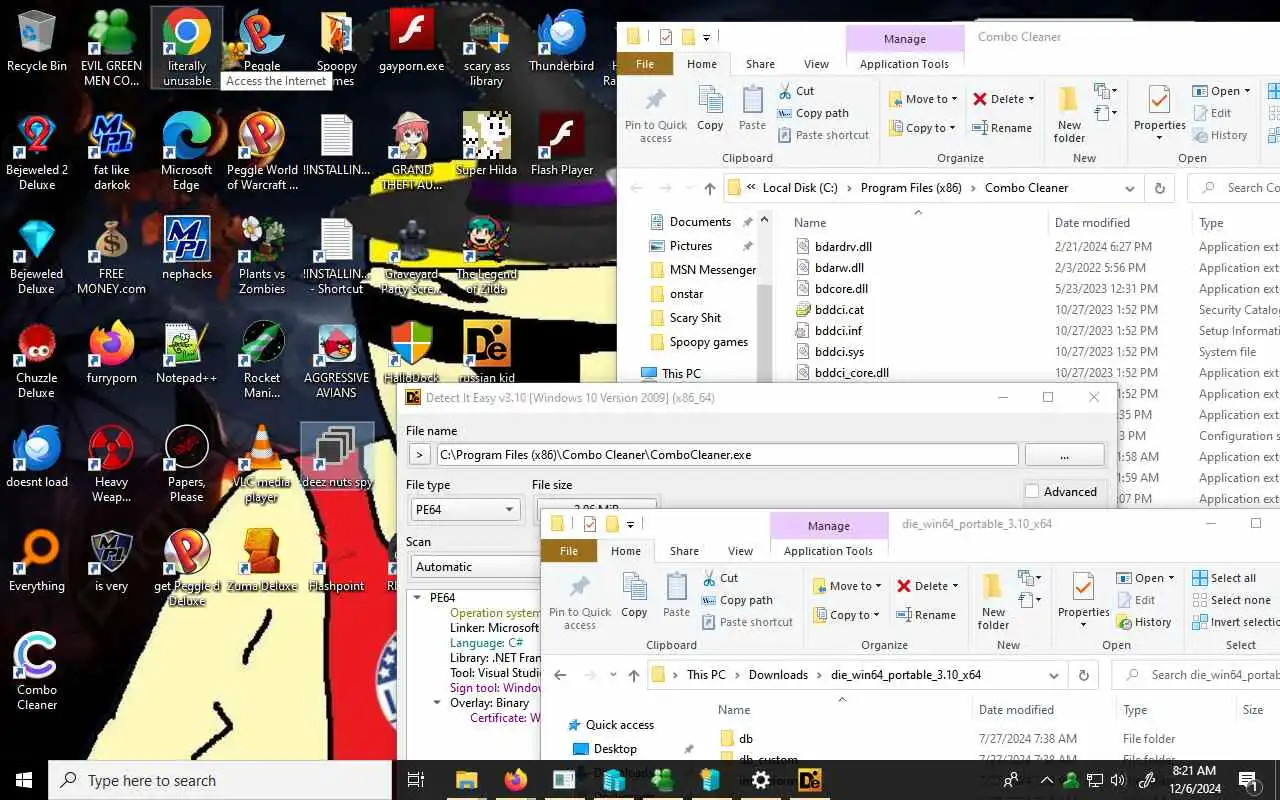Image resolution: width=1280 pixels, height=800 pixels.
Task: Switch to View tab in die_win64 window
Action: click(x=740, y=551)
